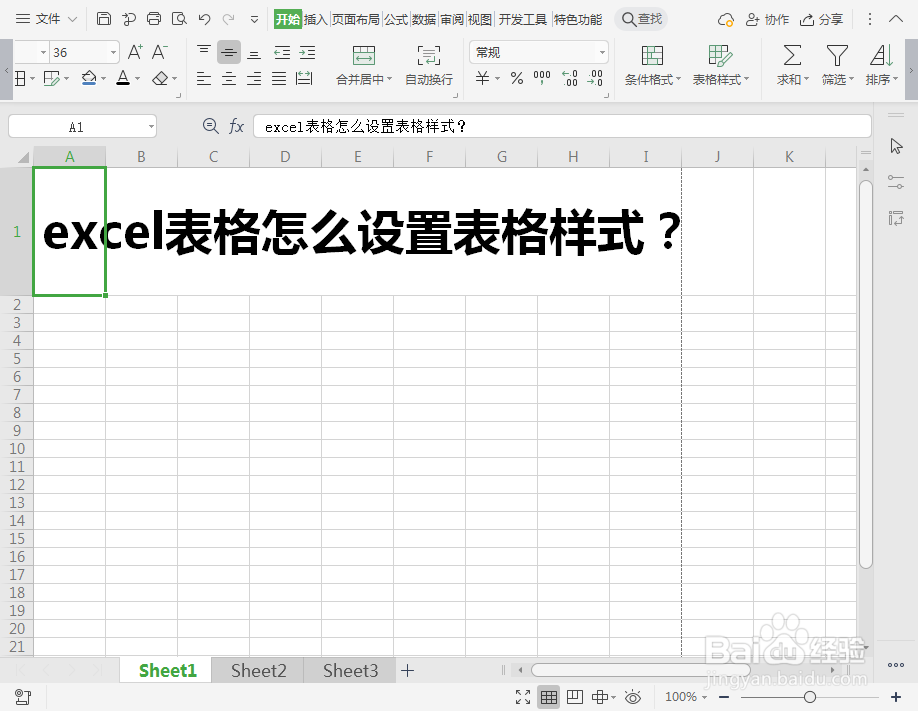Open the font size dropdown
Image resolution: width=918 pixels, height=711 pixels.
pyautogui.click(x=111, y=51)
